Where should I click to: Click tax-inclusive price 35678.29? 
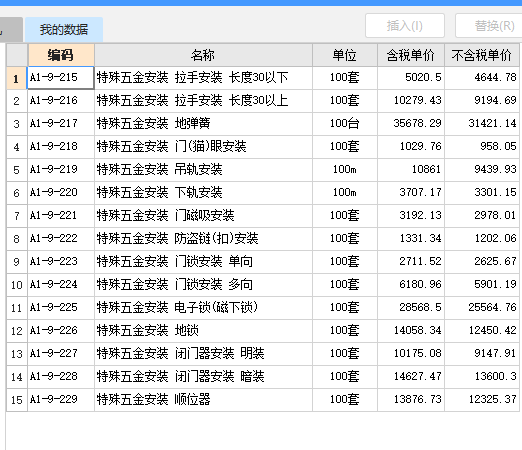pos(411,124)
